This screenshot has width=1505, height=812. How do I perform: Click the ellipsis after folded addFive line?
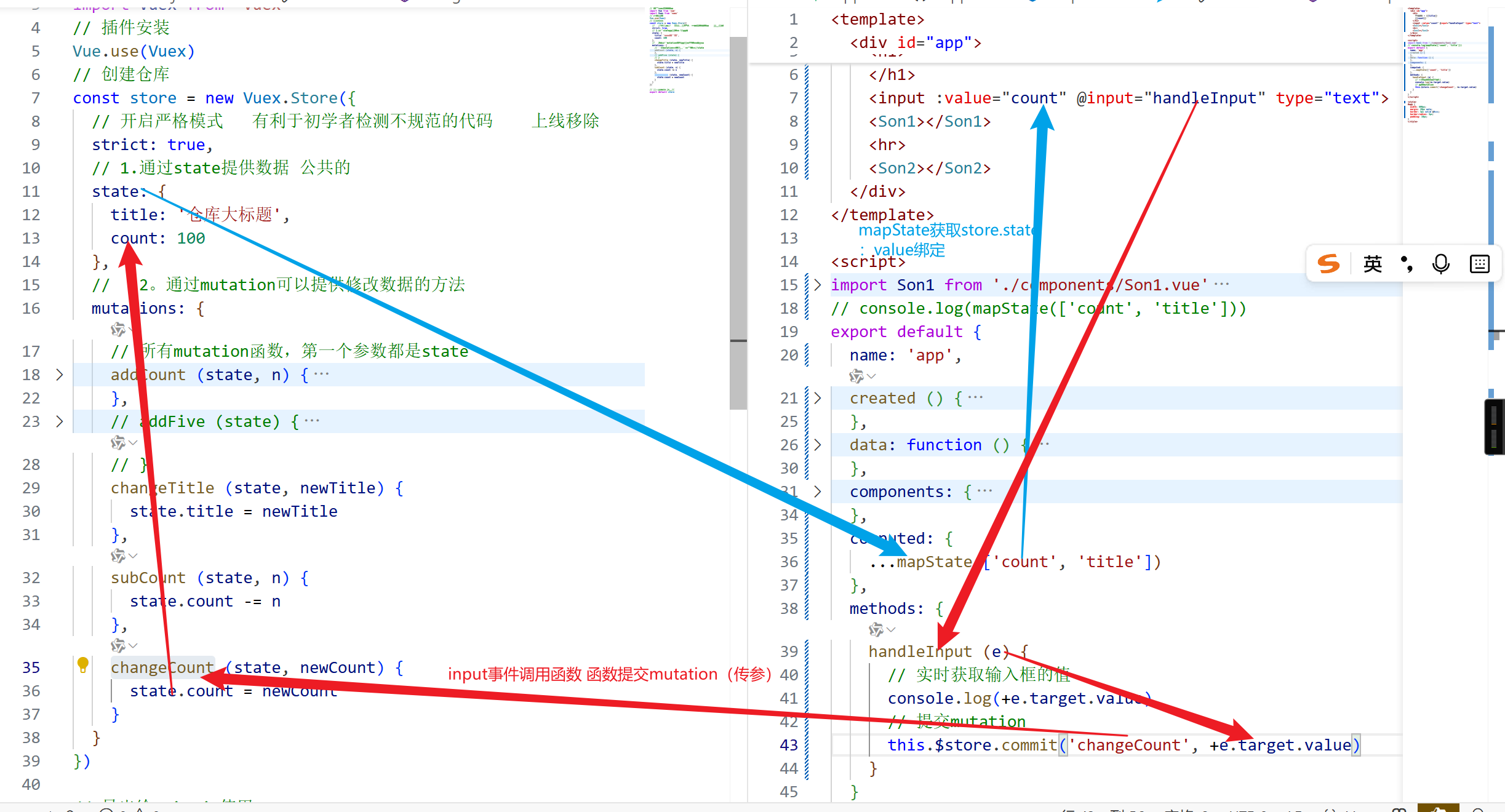click(x=312, y=421)
